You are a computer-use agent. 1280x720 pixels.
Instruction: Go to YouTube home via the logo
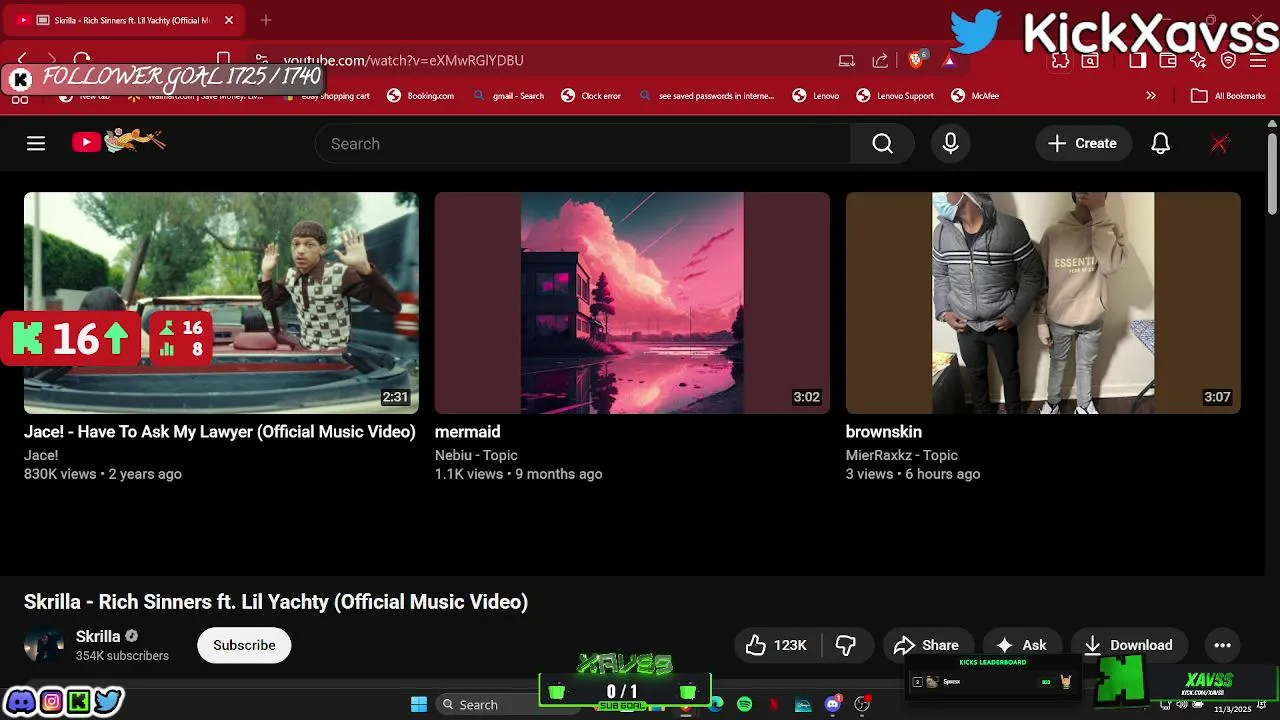(118, 142)
